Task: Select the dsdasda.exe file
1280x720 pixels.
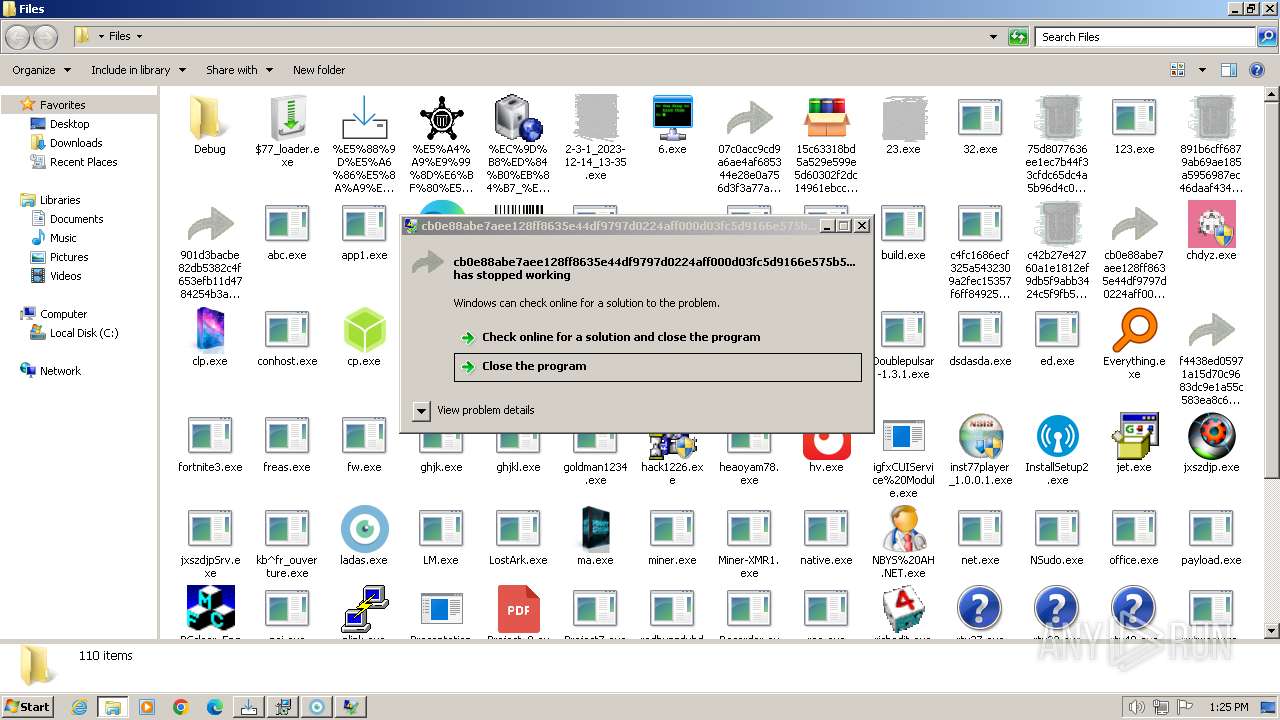Action: pyautogui.click(x=980, y=330)
